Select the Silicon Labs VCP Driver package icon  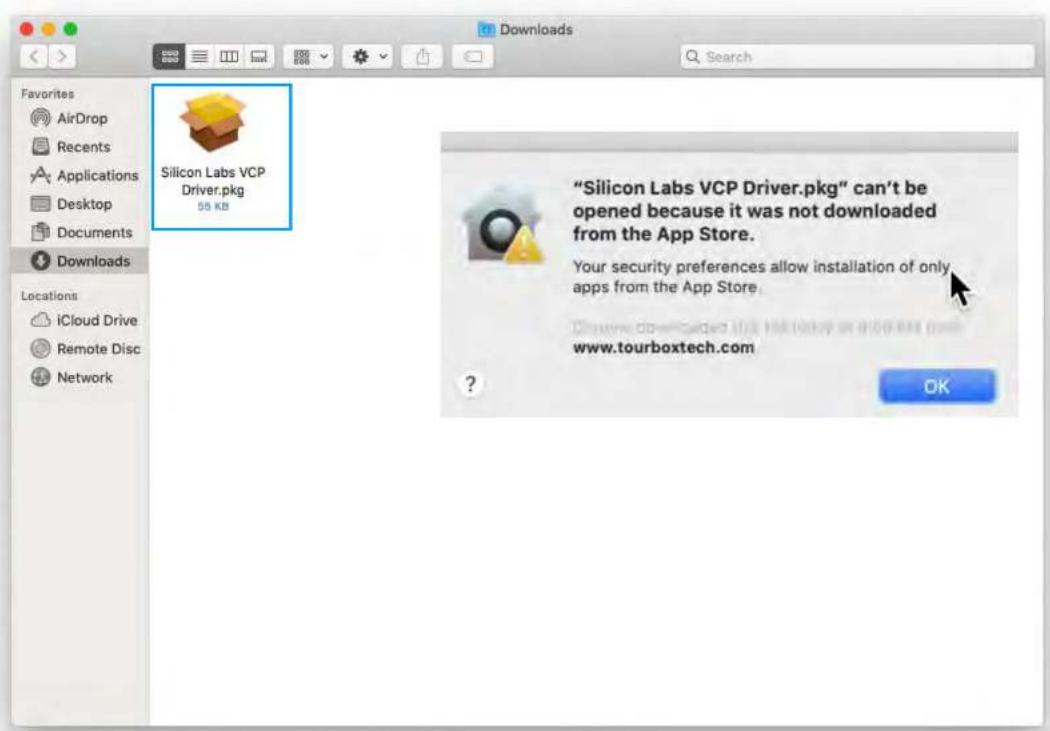tap(213, 123)
